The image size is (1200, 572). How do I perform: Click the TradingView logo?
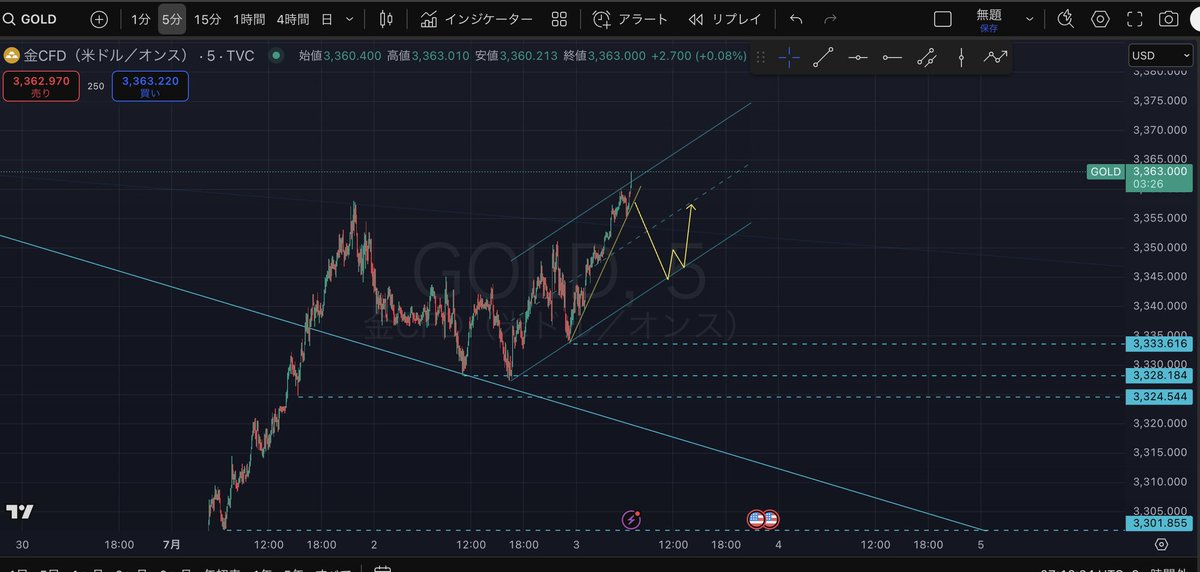(x=19, y=512)
